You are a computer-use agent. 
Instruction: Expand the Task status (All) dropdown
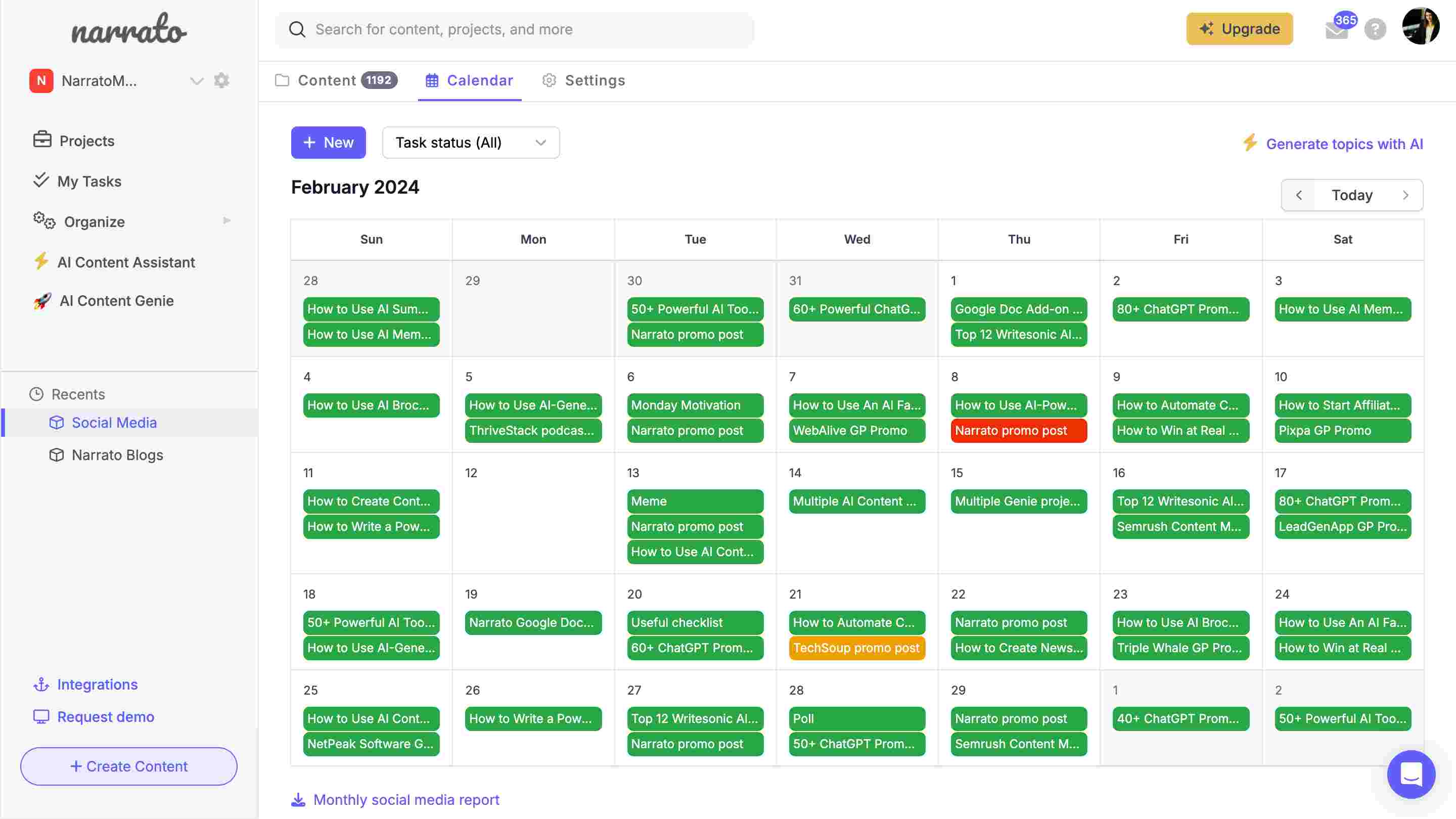click(x=470, y=143)
